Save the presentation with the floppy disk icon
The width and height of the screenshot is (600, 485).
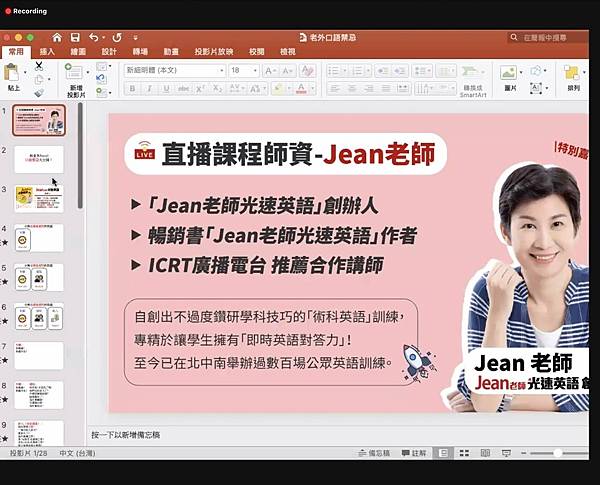tap(75, 38)
